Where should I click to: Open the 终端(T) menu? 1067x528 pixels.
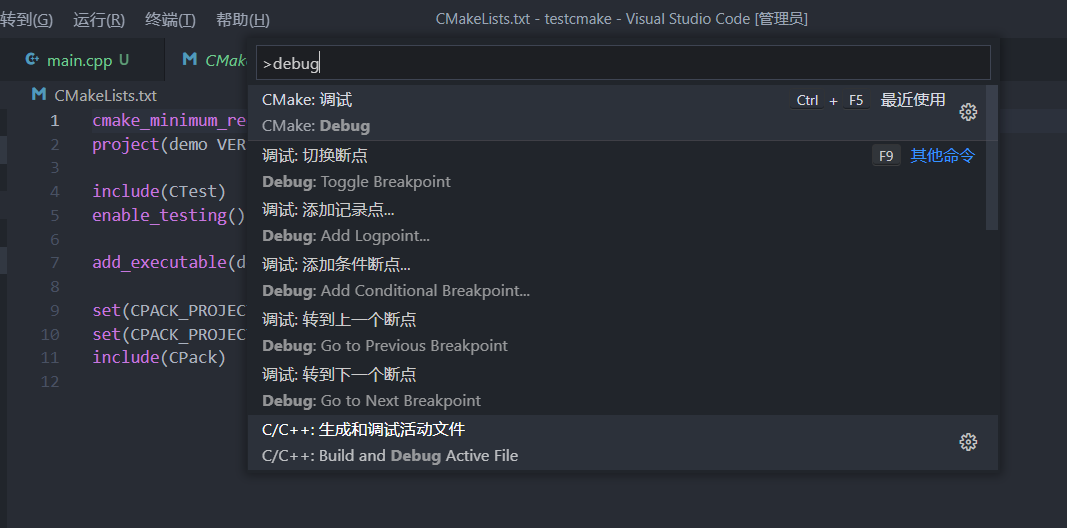[170, 20]
